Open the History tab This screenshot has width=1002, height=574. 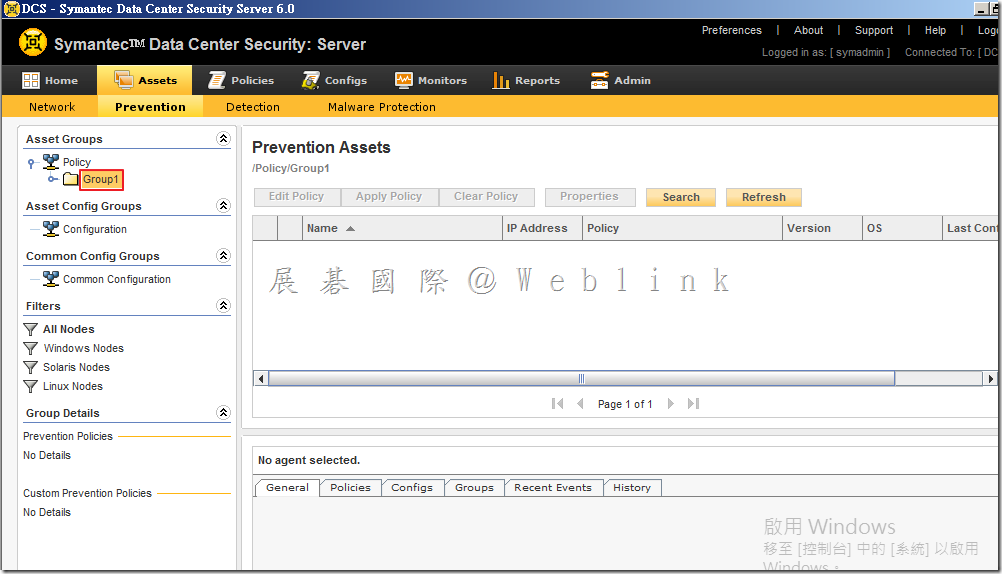point(632,488)
